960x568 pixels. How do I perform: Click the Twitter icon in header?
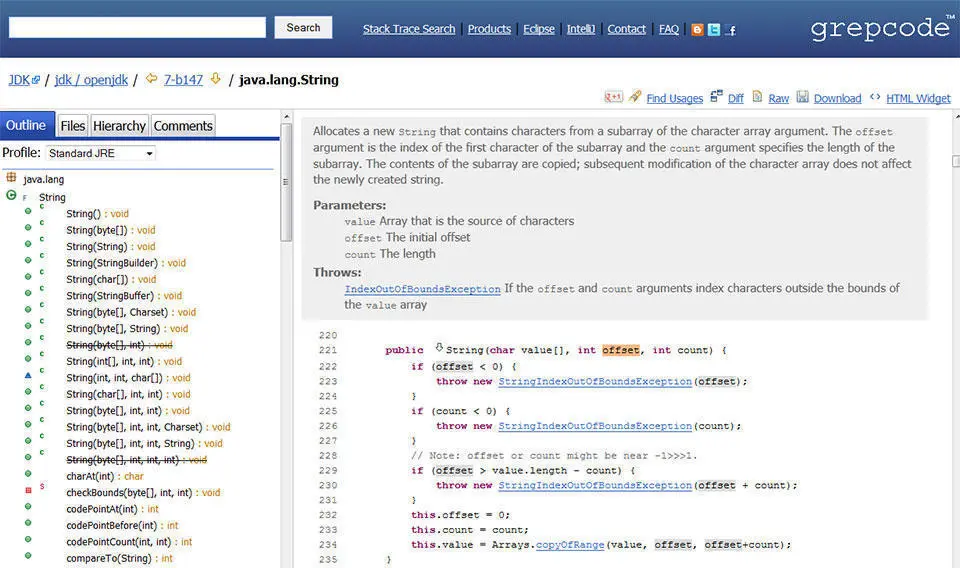point(714,29)
